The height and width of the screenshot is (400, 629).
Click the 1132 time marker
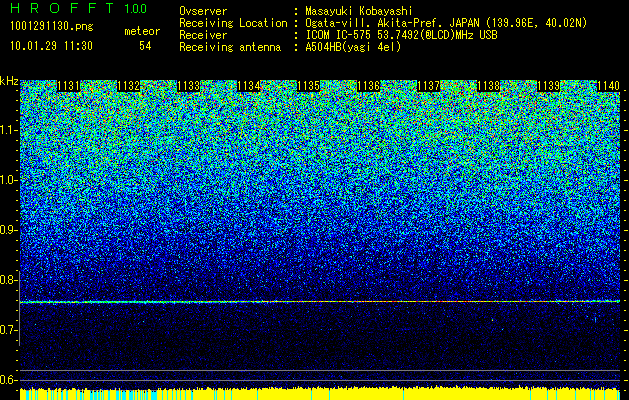pyautogui.click(x=128, y=86)
